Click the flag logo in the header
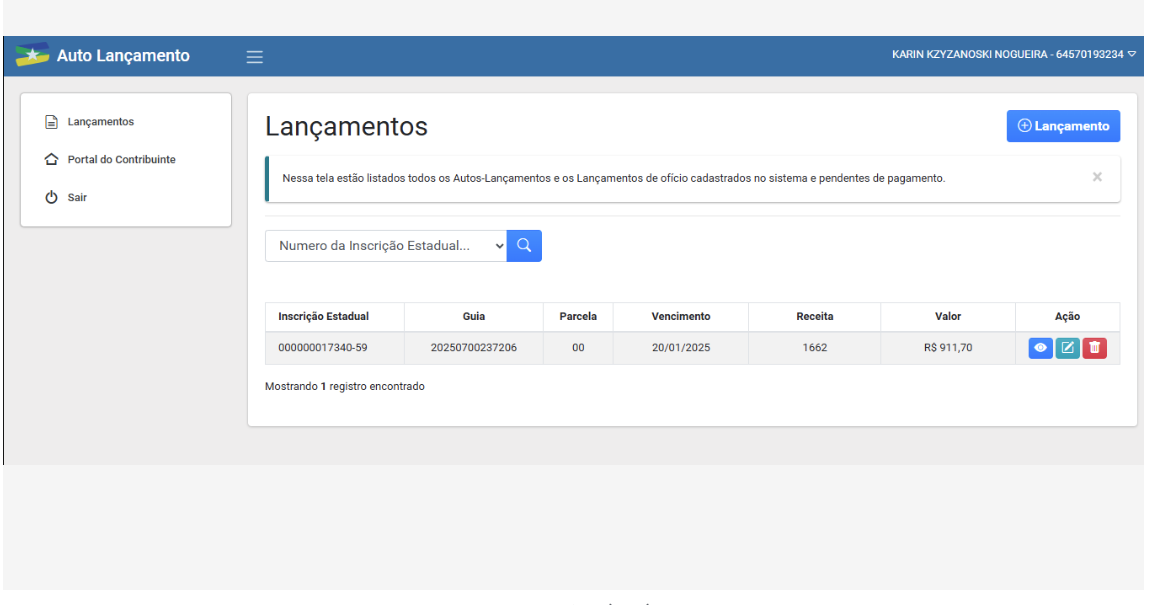The height and width of the screenshot is (605, 1160). tap(33, 56)
